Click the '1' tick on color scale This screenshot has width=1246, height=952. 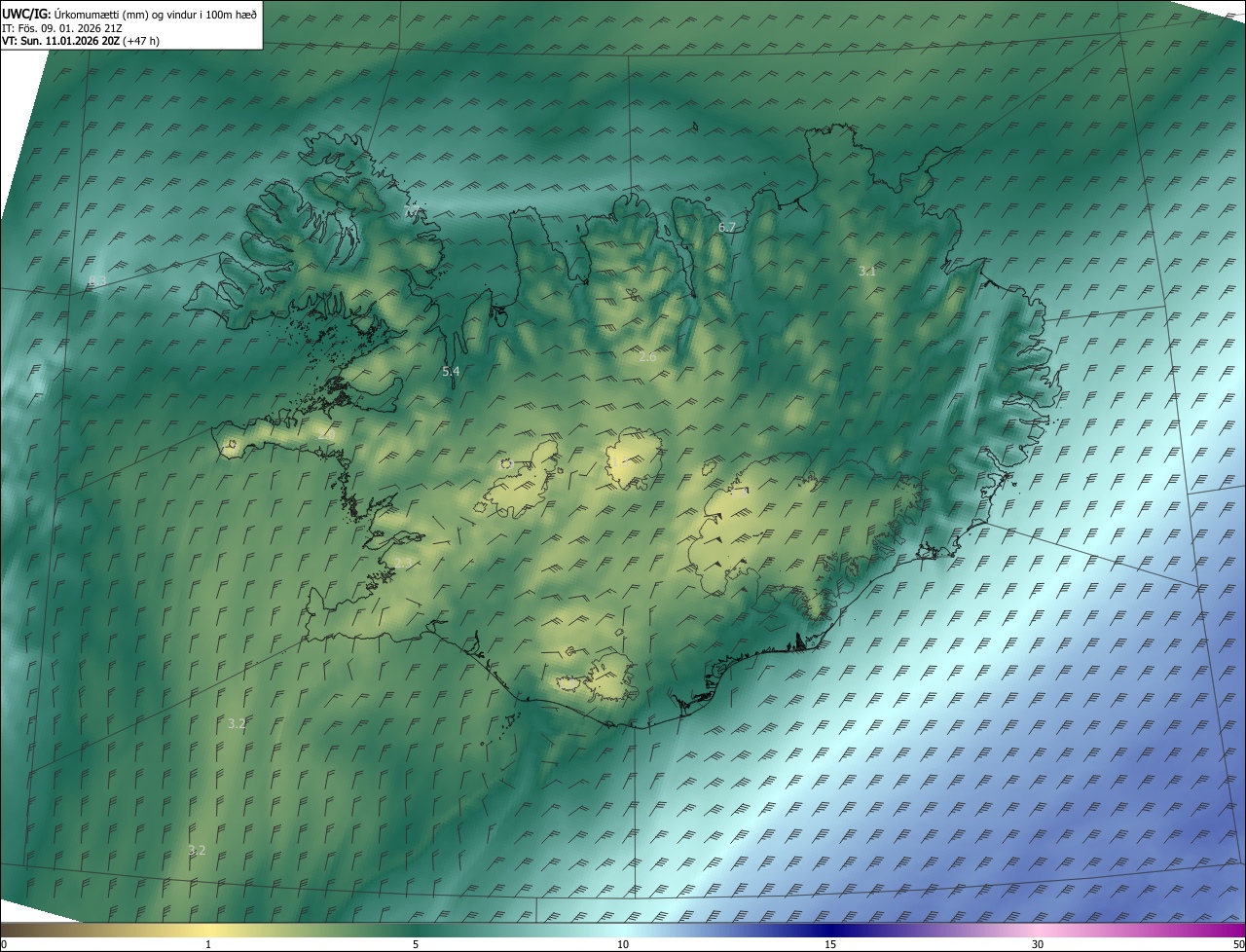click(x=208, y=944)
